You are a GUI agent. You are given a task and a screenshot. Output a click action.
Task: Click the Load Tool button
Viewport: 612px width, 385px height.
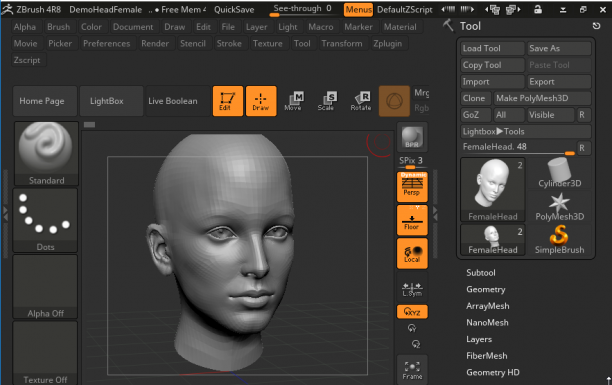492,48
